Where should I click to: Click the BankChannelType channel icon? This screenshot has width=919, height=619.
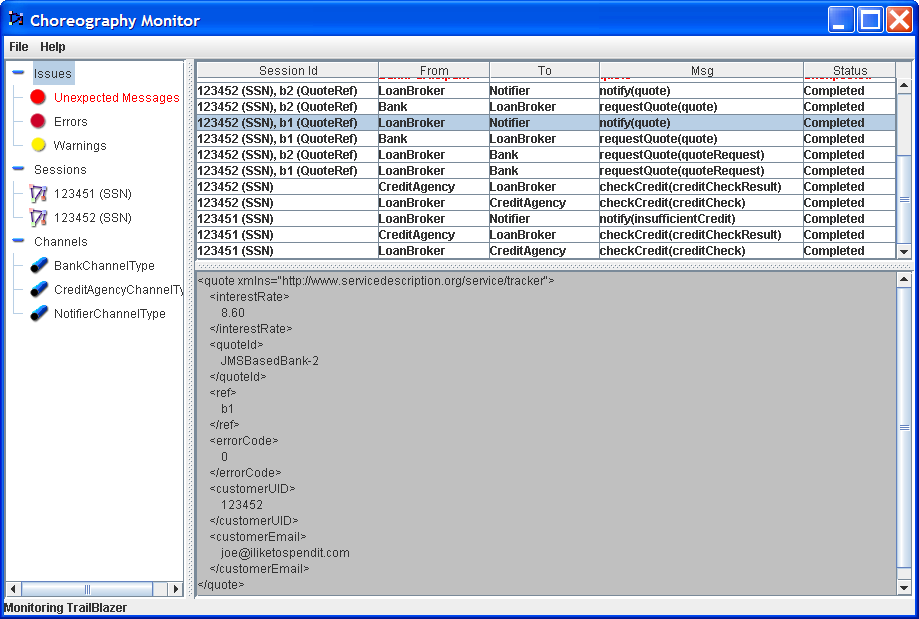point(38,265)
